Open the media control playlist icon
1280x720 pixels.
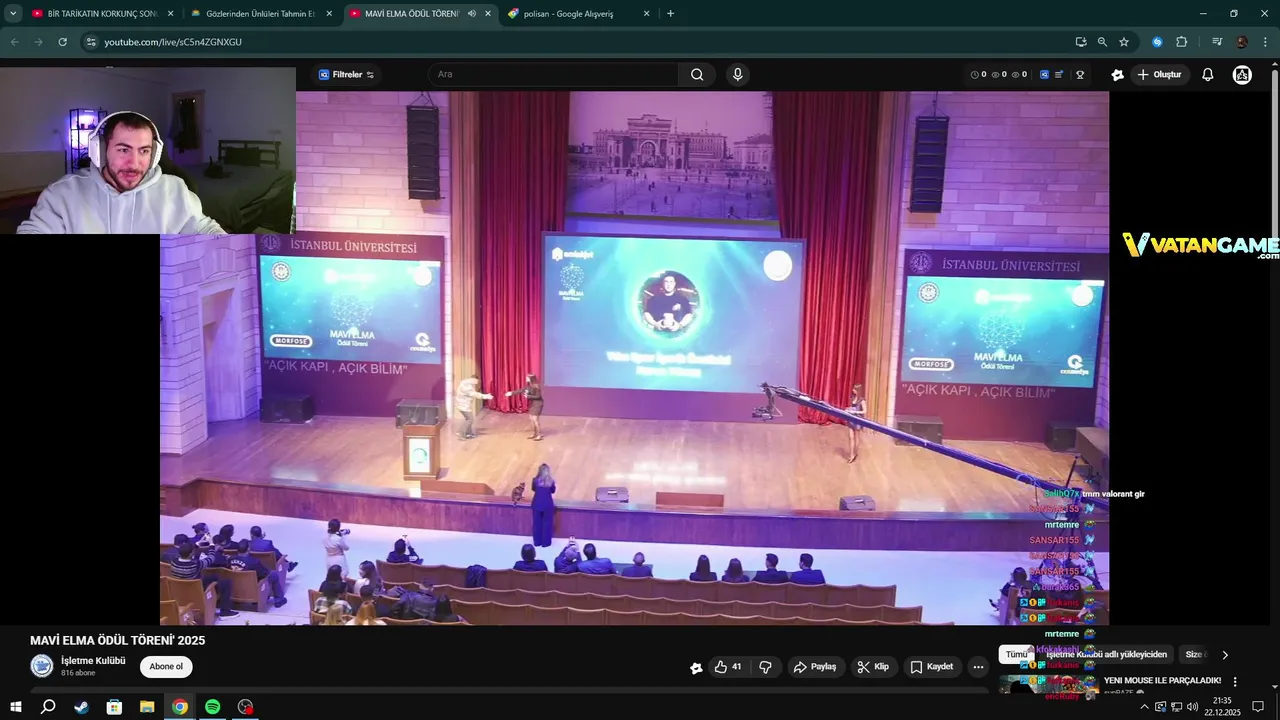[1217, 42]
